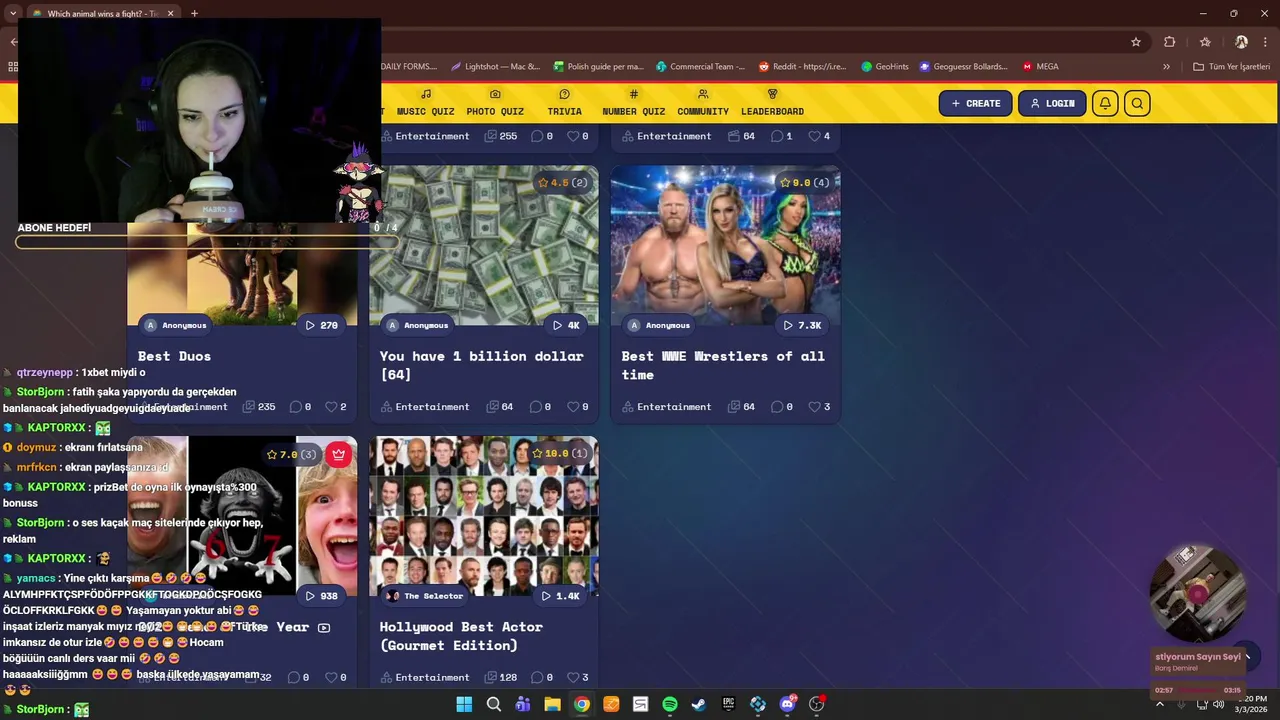1280x720 pixels.
Task: Like the Hollywood Best Actor quiz heart
Action: (x=573, y=678)
